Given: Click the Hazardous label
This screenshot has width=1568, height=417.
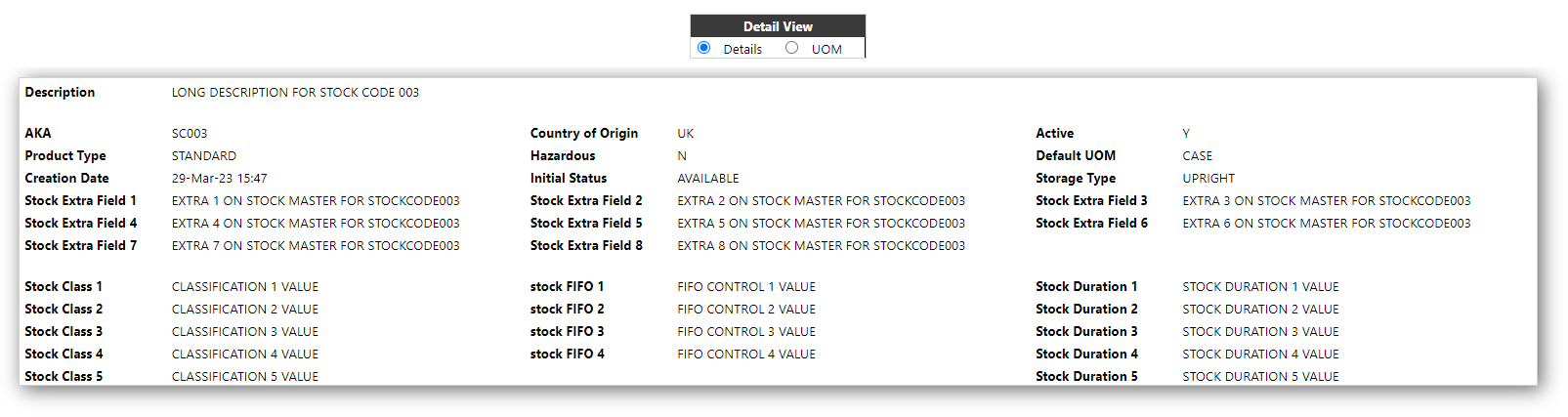Looking at the screenshot, I should pos(563,156).
